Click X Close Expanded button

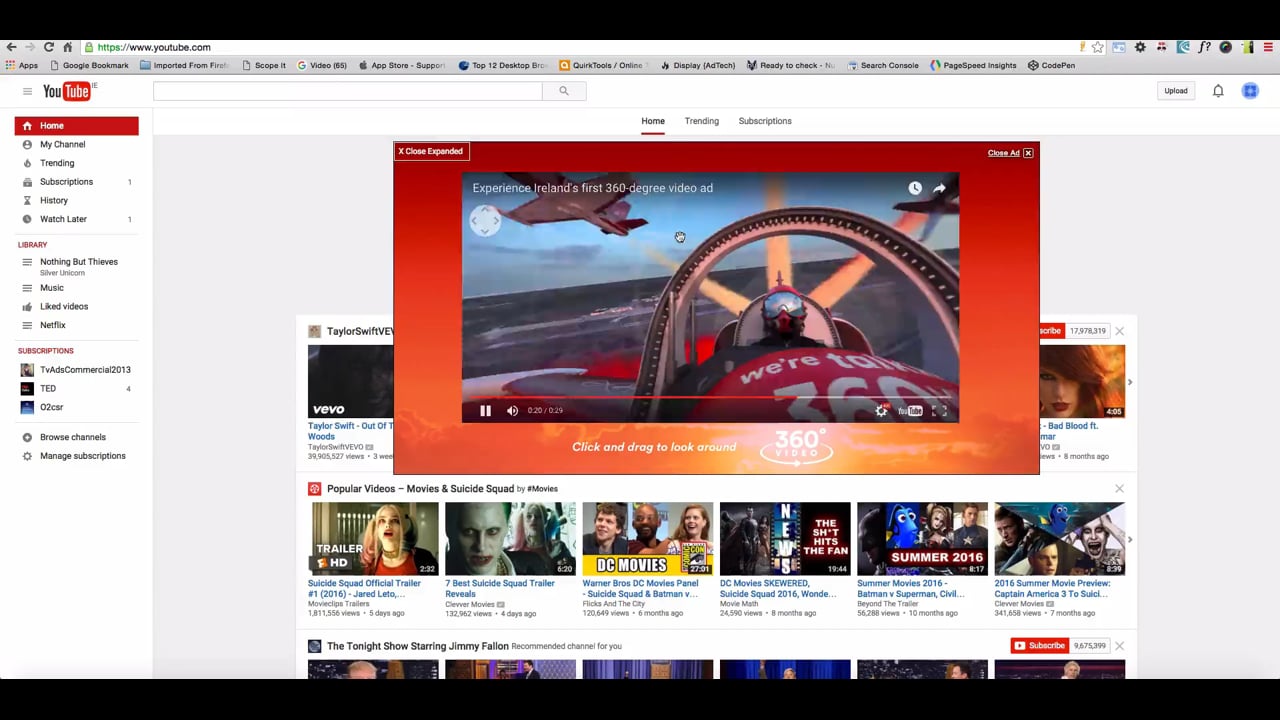[x=431, y=151]
